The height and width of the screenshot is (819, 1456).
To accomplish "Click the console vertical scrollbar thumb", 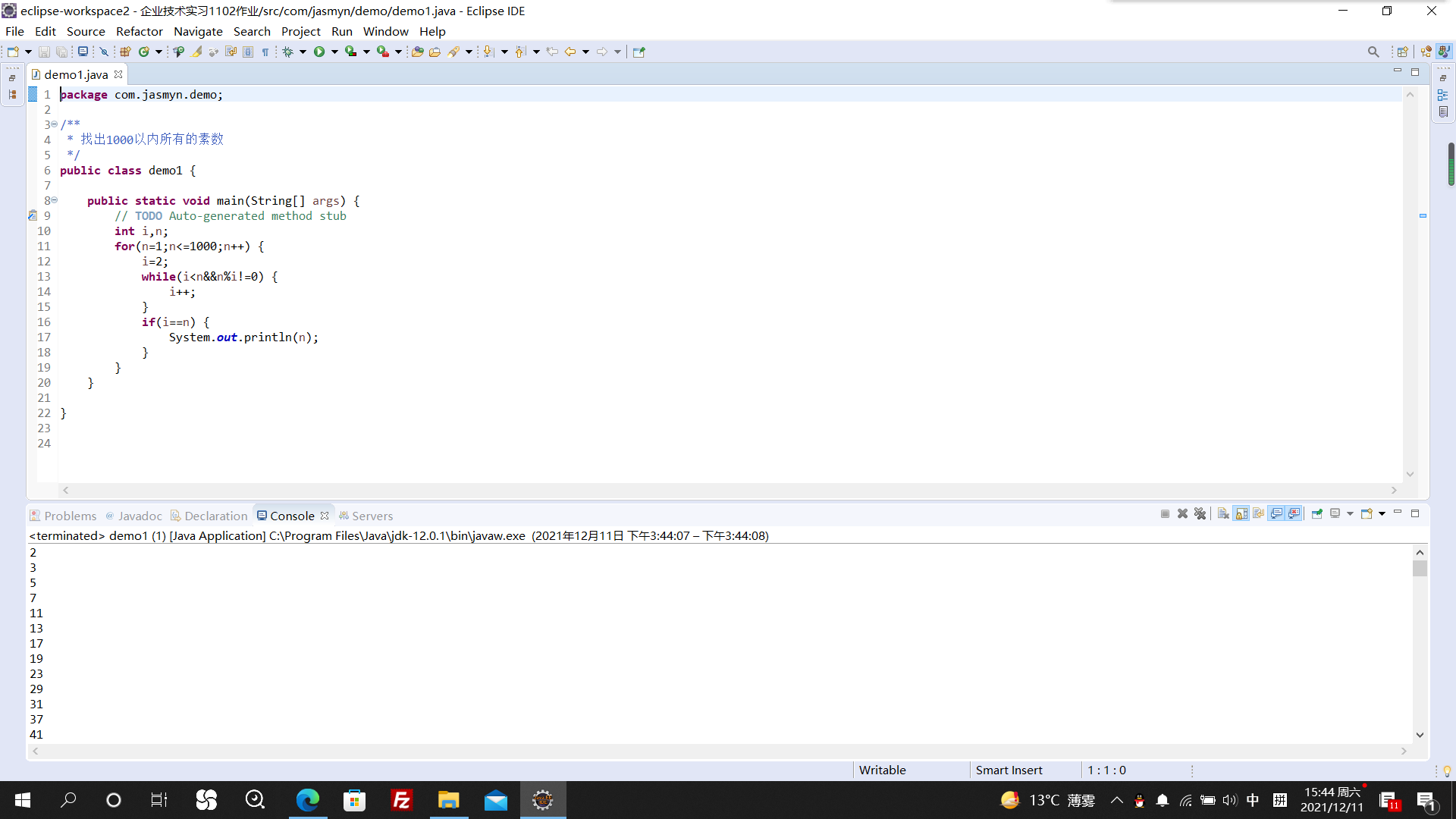I will pyautogui.click(x=1420, y=568).
